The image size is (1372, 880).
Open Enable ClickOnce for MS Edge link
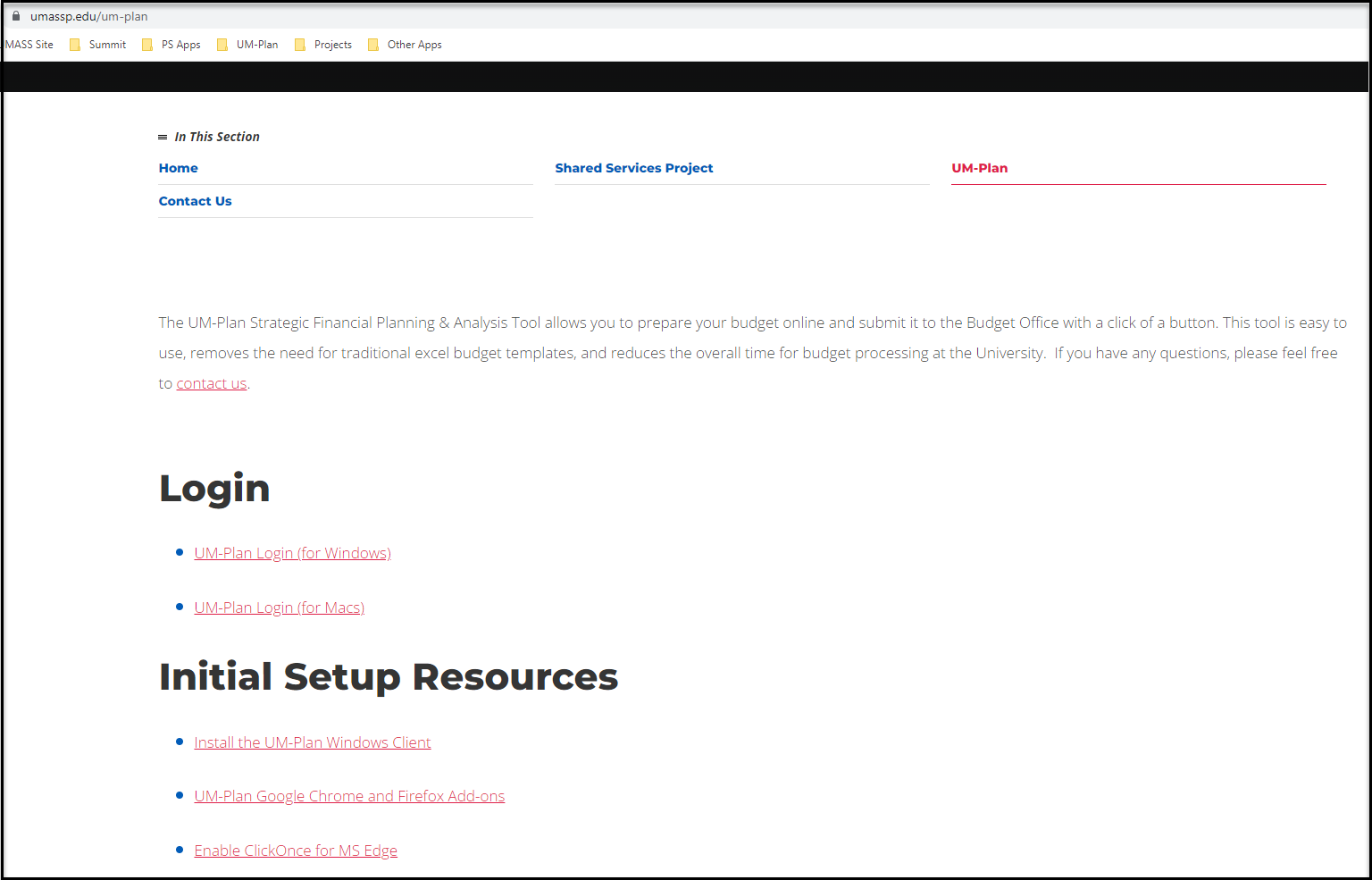(296, 851)
